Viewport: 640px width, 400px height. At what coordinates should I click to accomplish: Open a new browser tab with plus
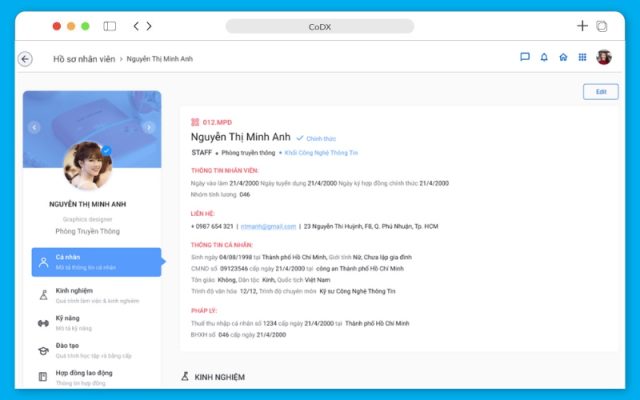582,26
